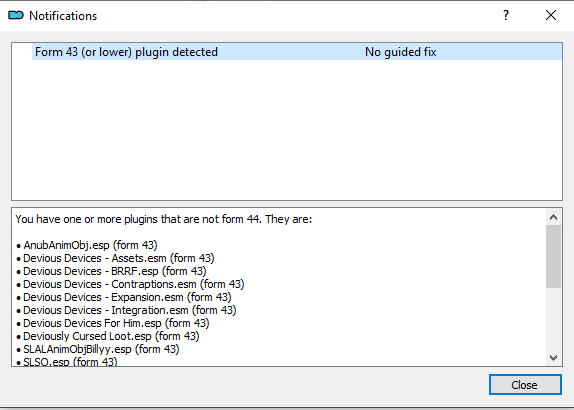Click the 'AnubAnimObj.esp (form 43)' line
Screen dimensions: 574x410
pos(90,245)
